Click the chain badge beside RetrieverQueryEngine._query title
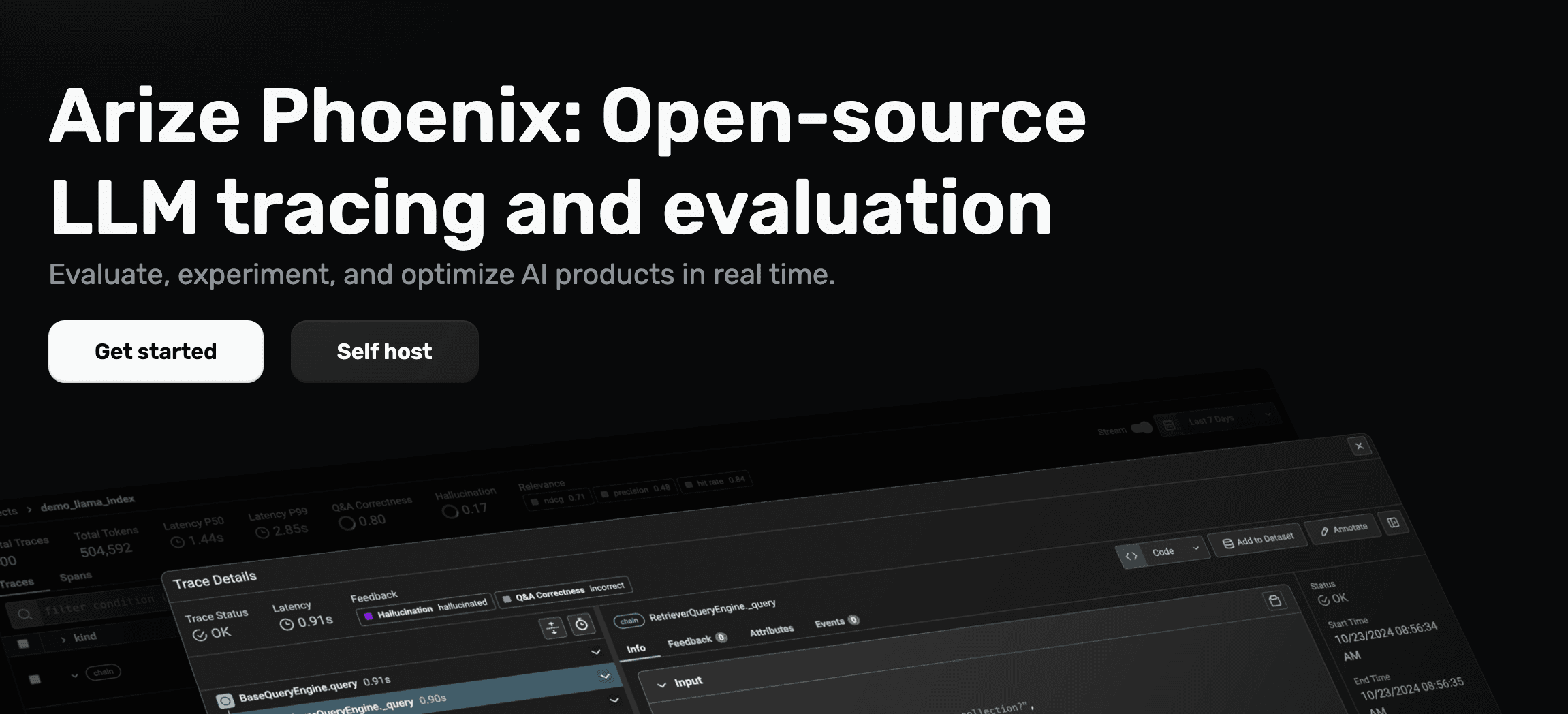 pos(629,621)
